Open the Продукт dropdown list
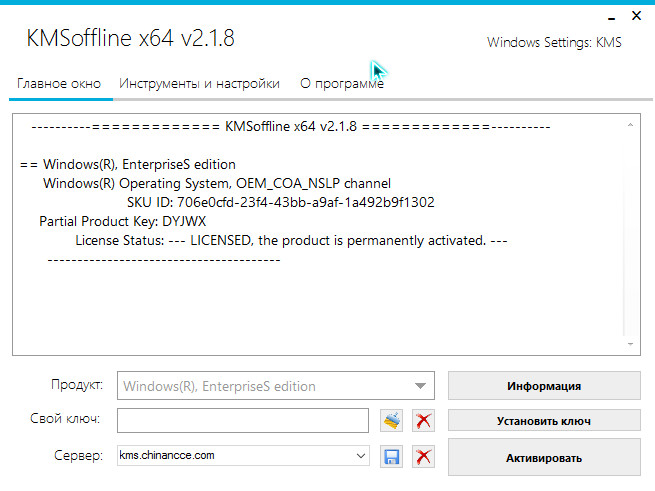 [418, 386]
